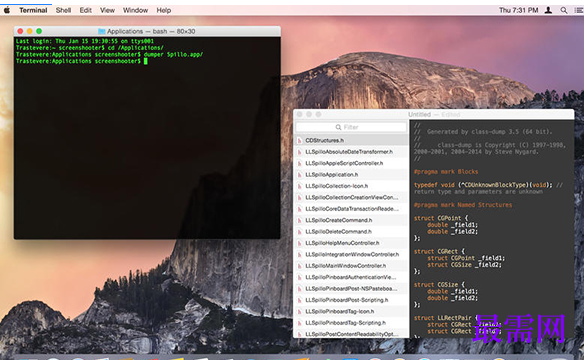Close the Terminal window with red button
Screen dimensions: 584x360
20,31
